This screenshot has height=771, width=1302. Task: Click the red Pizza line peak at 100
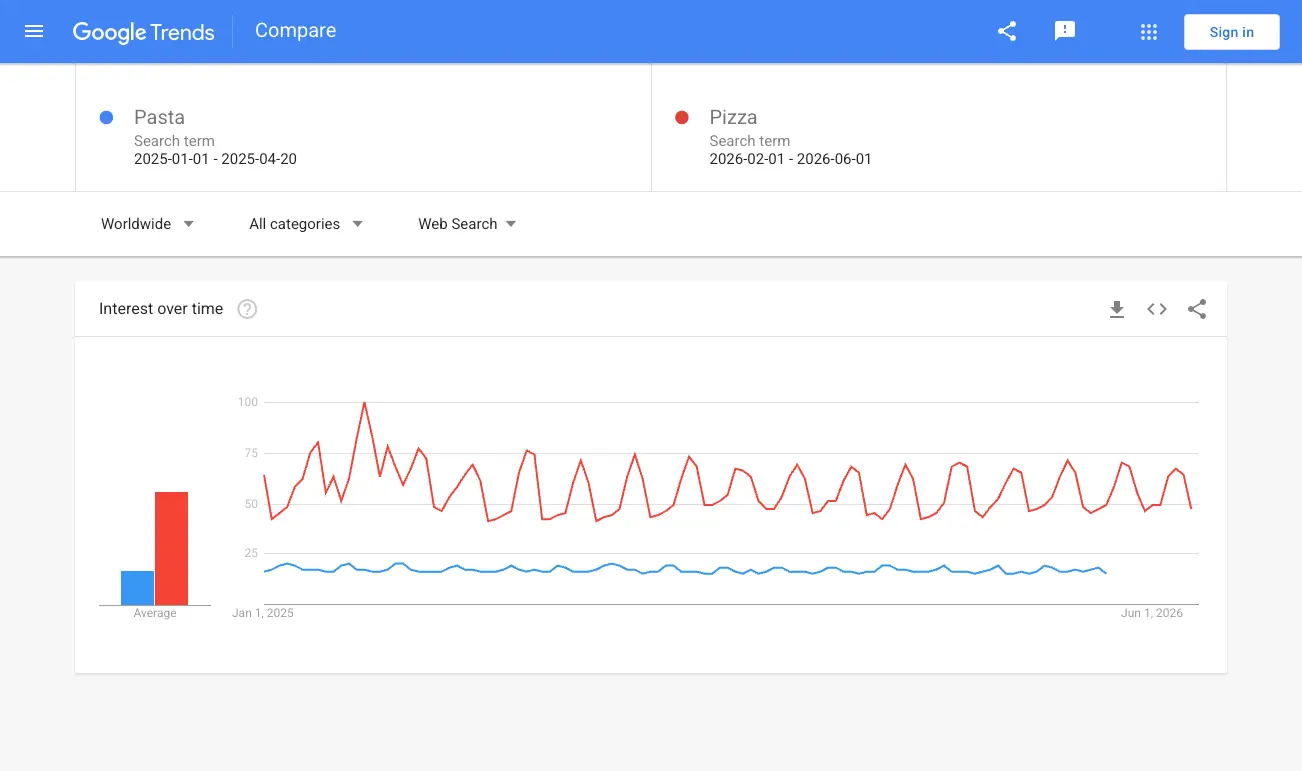[x=364, y=403]
